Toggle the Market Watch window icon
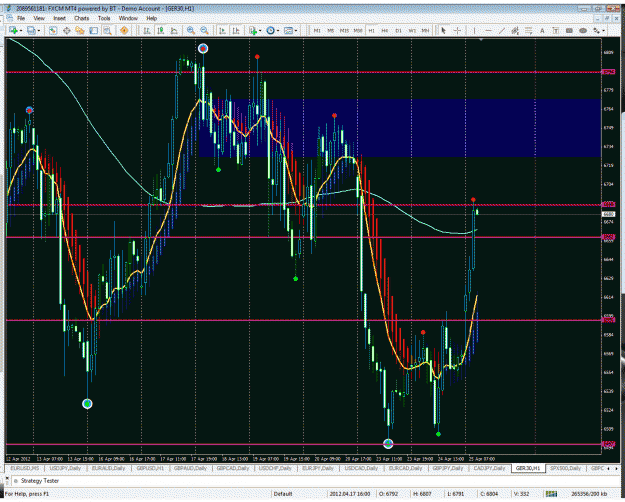This screenshot has height=502, width=625. [x=53, y=30]
